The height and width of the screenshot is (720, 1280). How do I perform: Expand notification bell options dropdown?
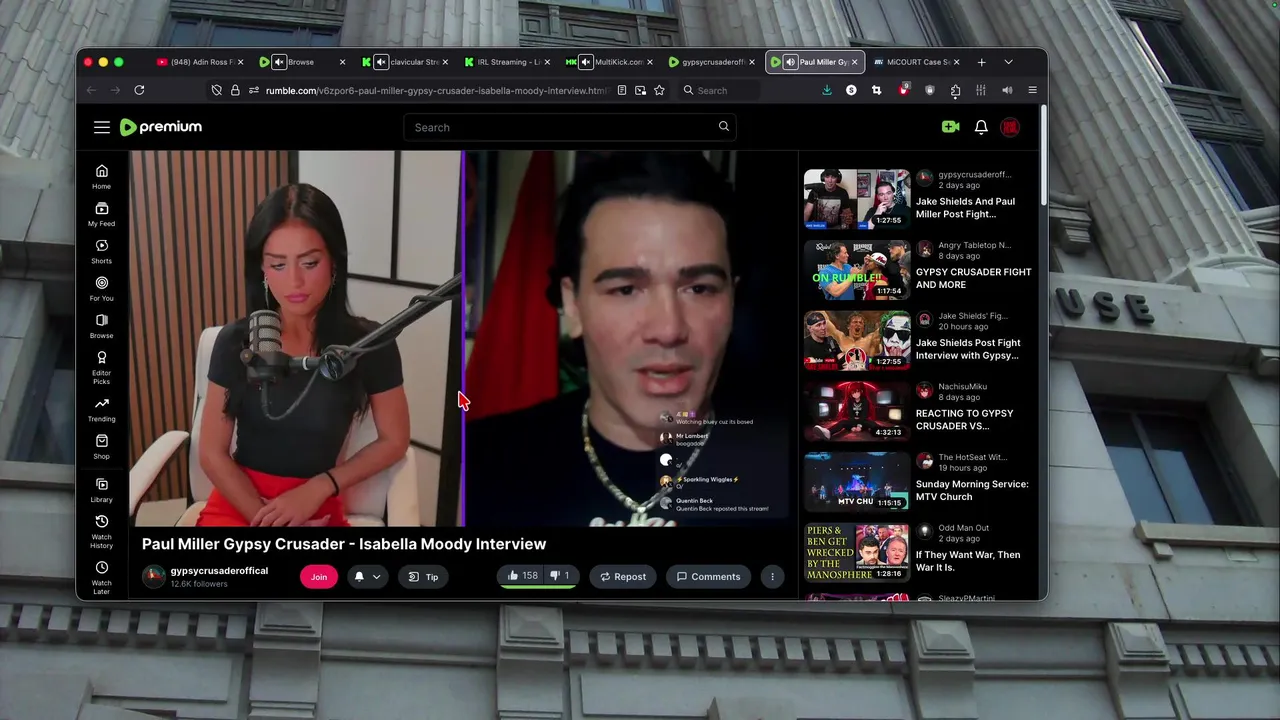[376, 577]
